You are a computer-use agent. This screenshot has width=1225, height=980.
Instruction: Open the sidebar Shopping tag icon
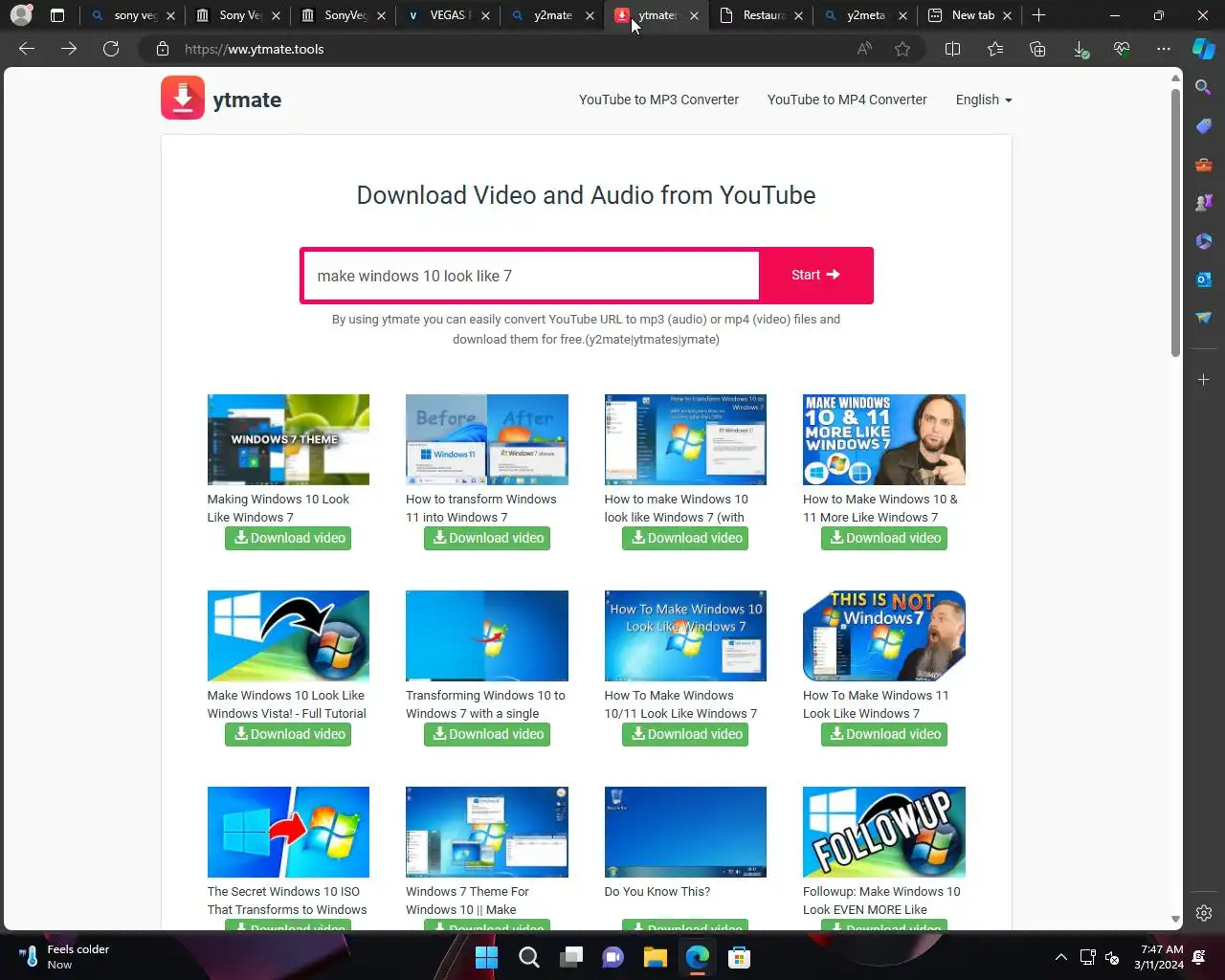pyautogui.click(x=1204, y=126)
